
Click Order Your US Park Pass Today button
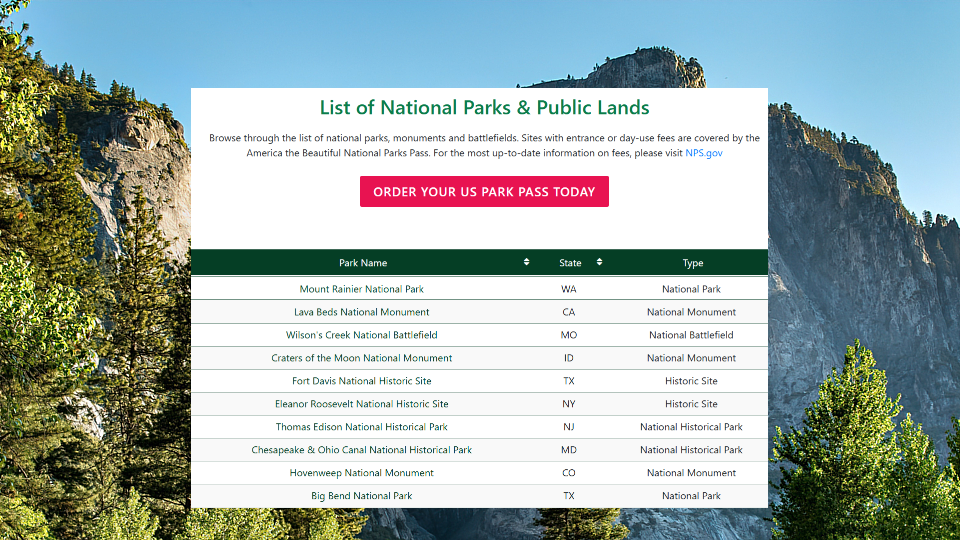pyautogui.click(x=484, y=192)
